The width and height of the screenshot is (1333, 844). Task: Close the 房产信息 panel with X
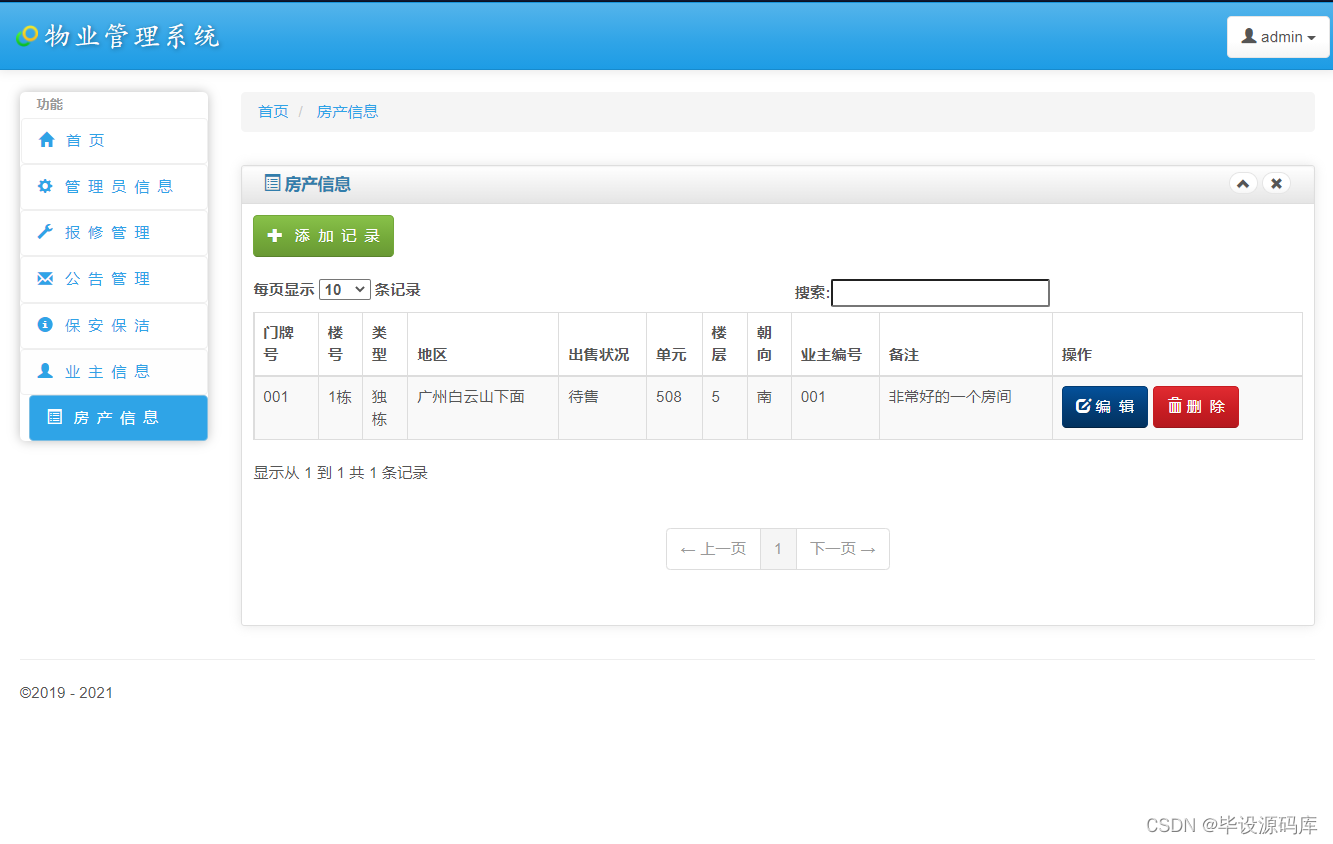(1276, 183)
